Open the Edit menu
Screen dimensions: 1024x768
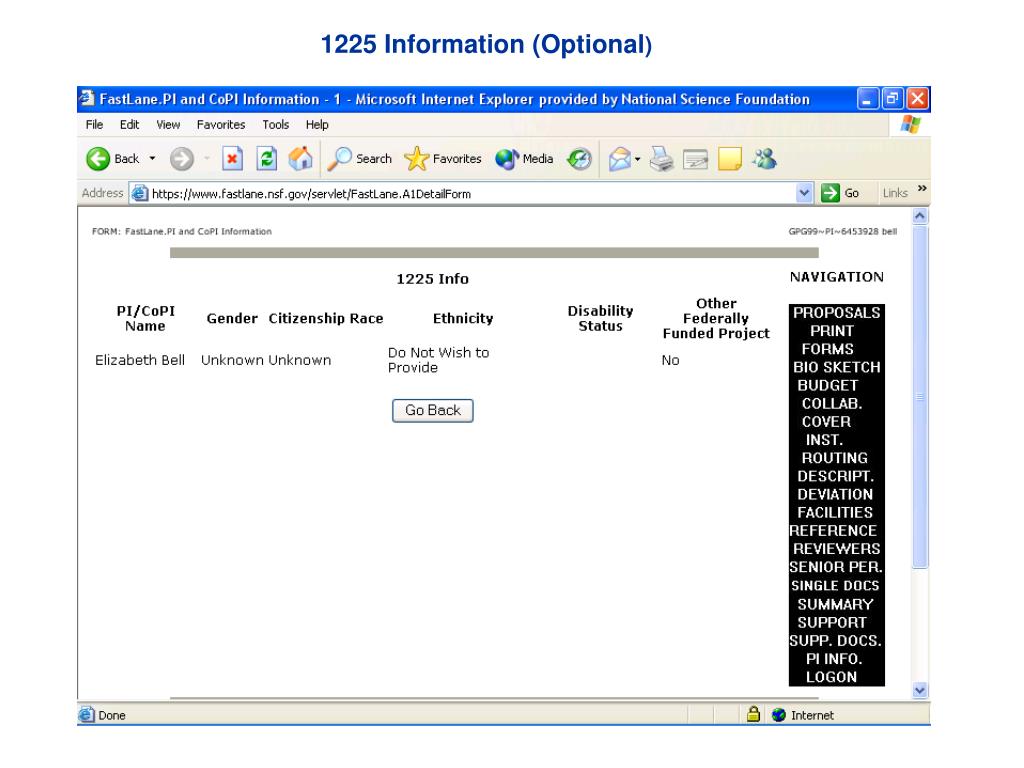tap(129, 125)
